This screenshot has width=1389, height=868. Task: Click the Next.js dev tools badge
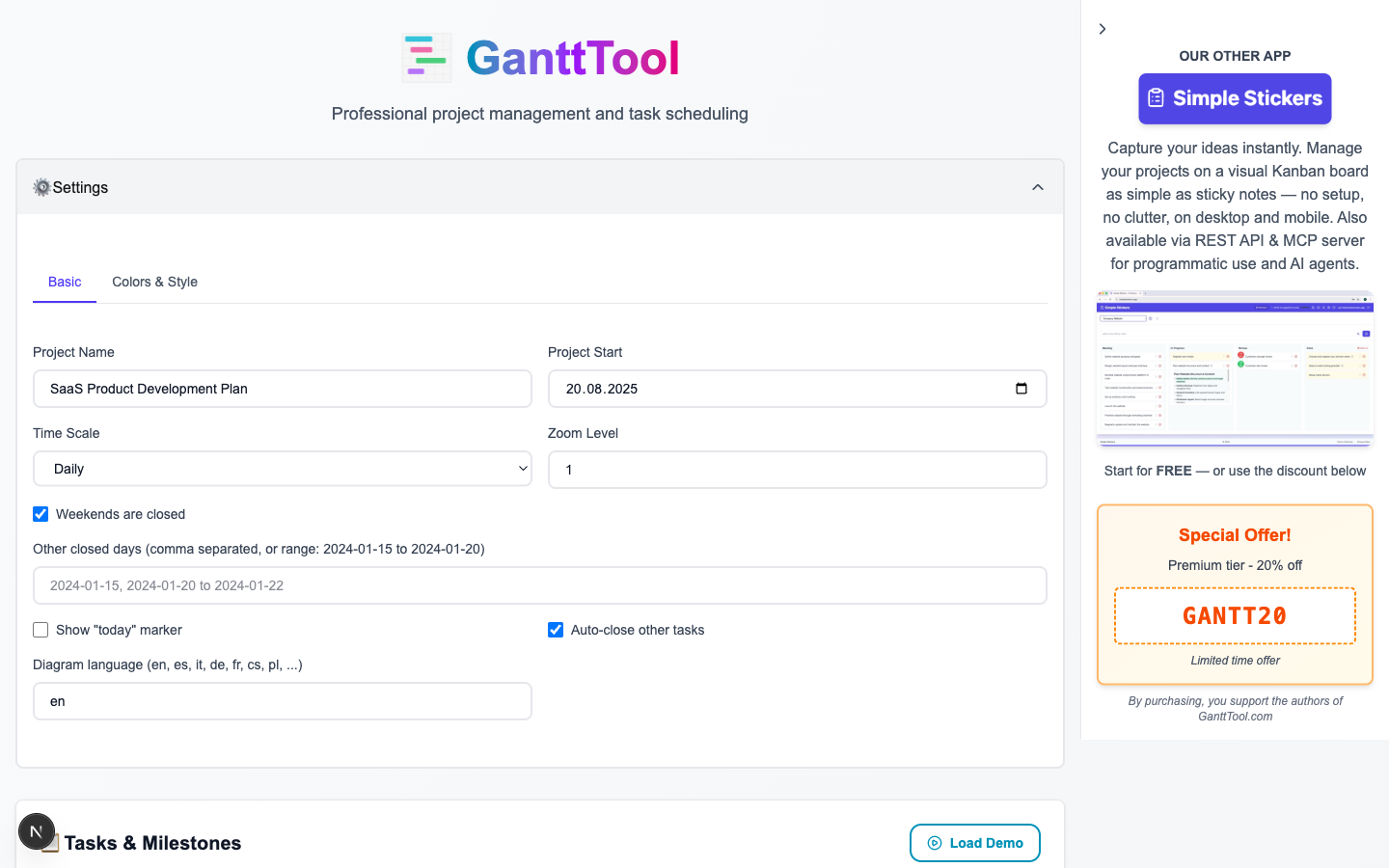pyautogui.click(x=37, y=831)
